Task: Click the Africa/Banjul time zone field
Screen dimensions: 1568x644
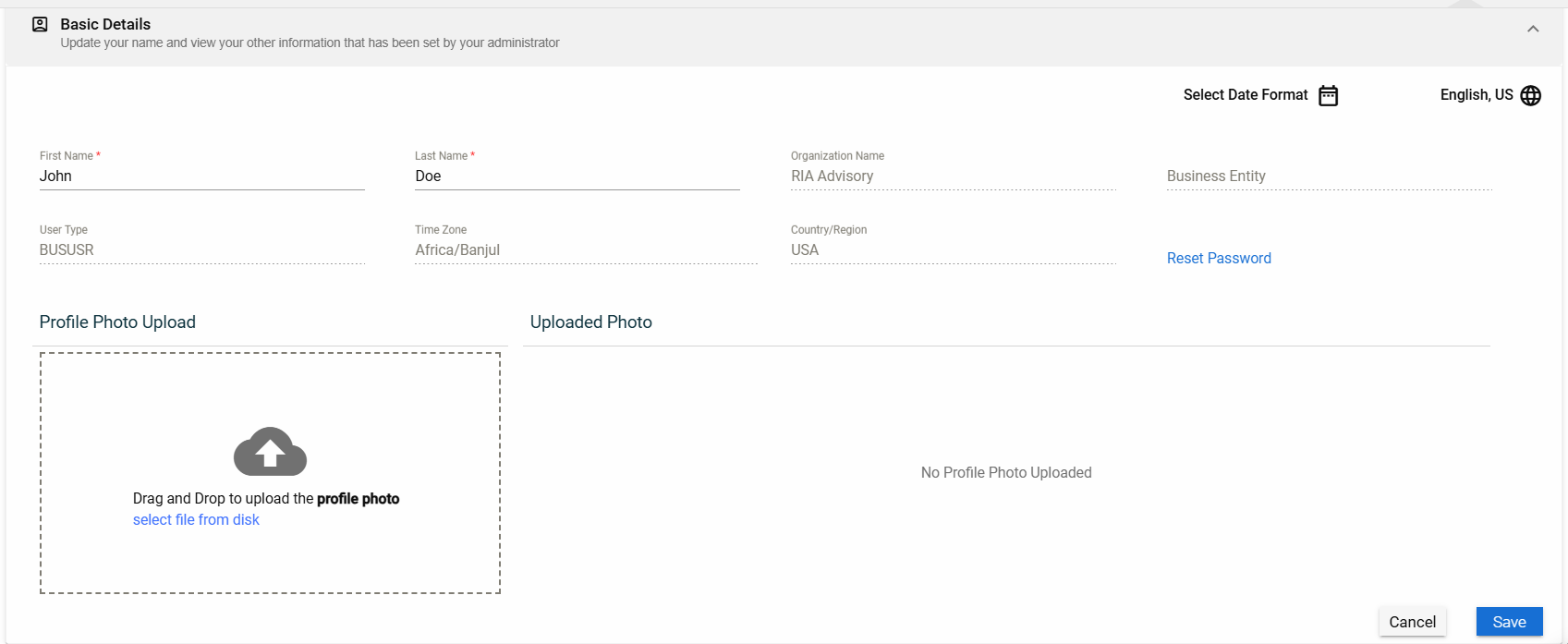Action: [x=586, y=250]
